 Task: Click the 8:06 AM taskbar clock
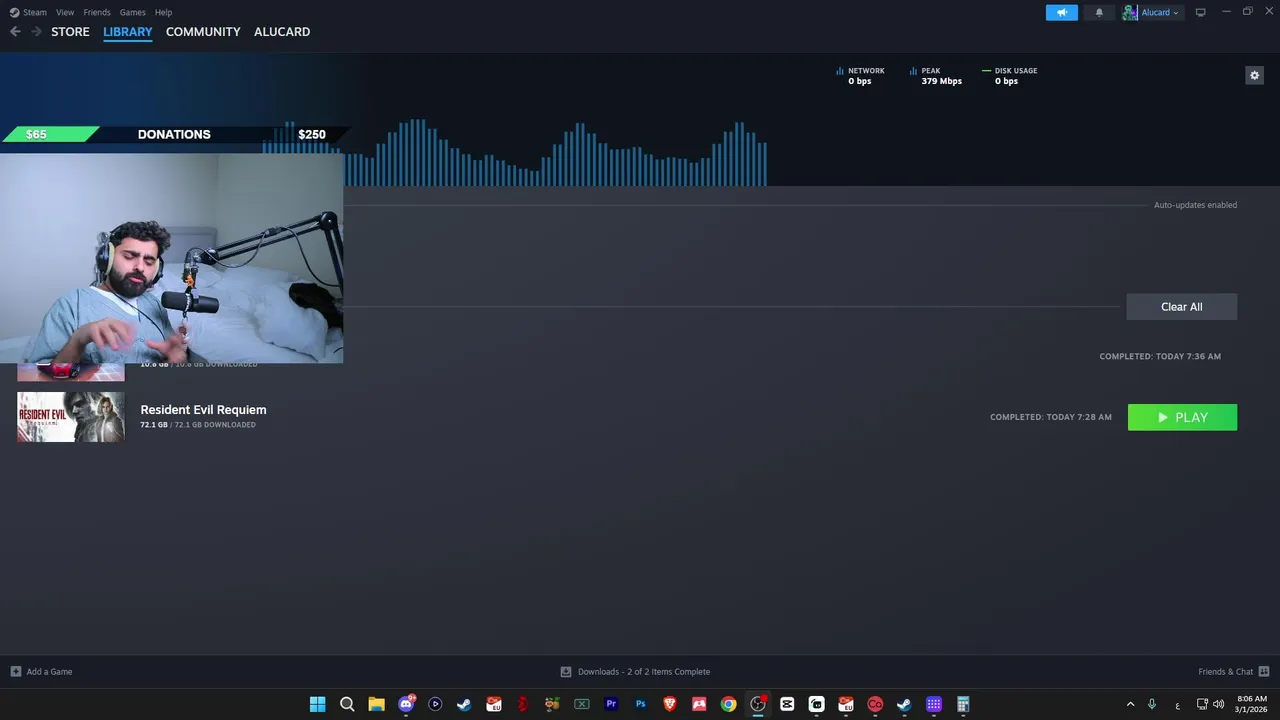click(1251, 704)
